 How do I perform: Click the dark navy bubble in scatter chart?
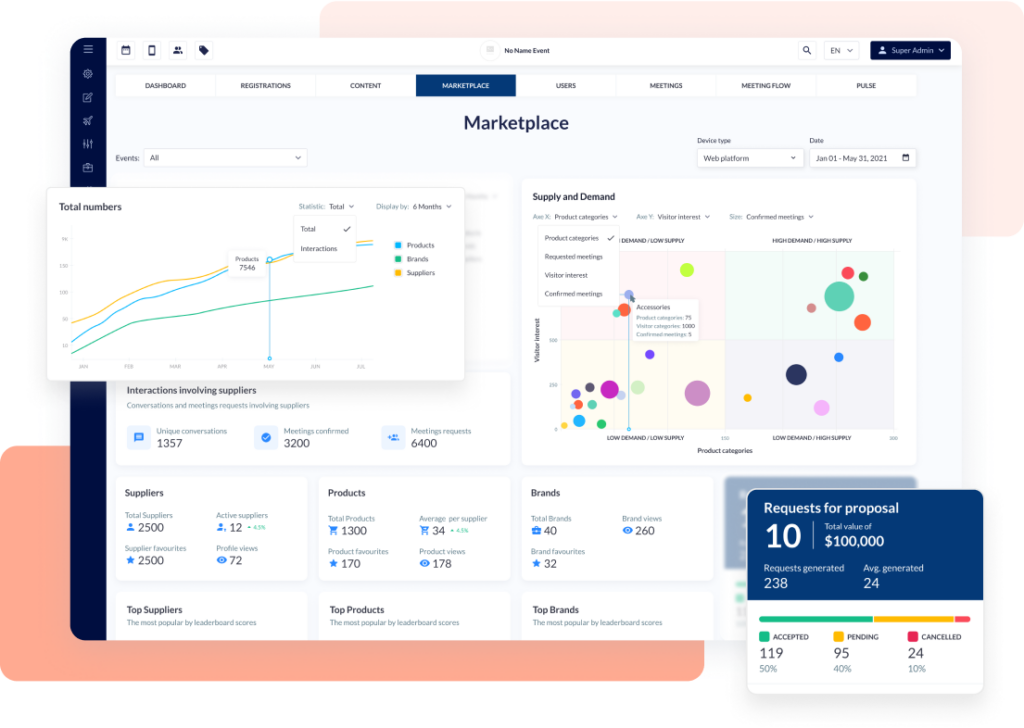click(x=796, y=375)
